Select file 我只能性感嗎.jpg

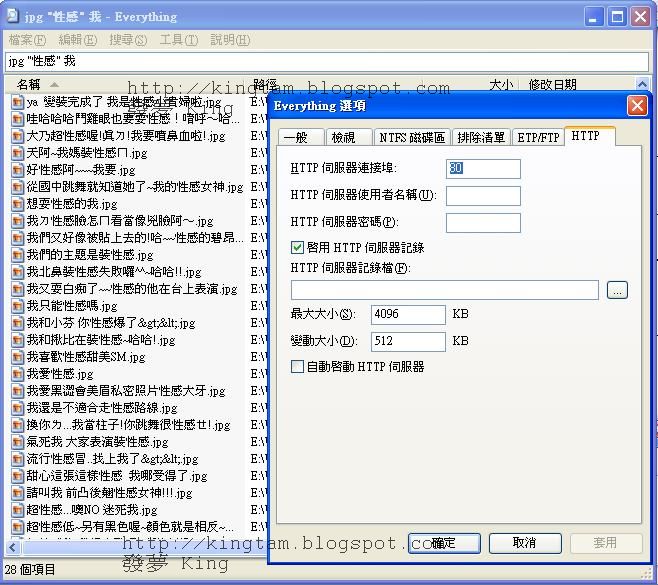tap(72, 306)
